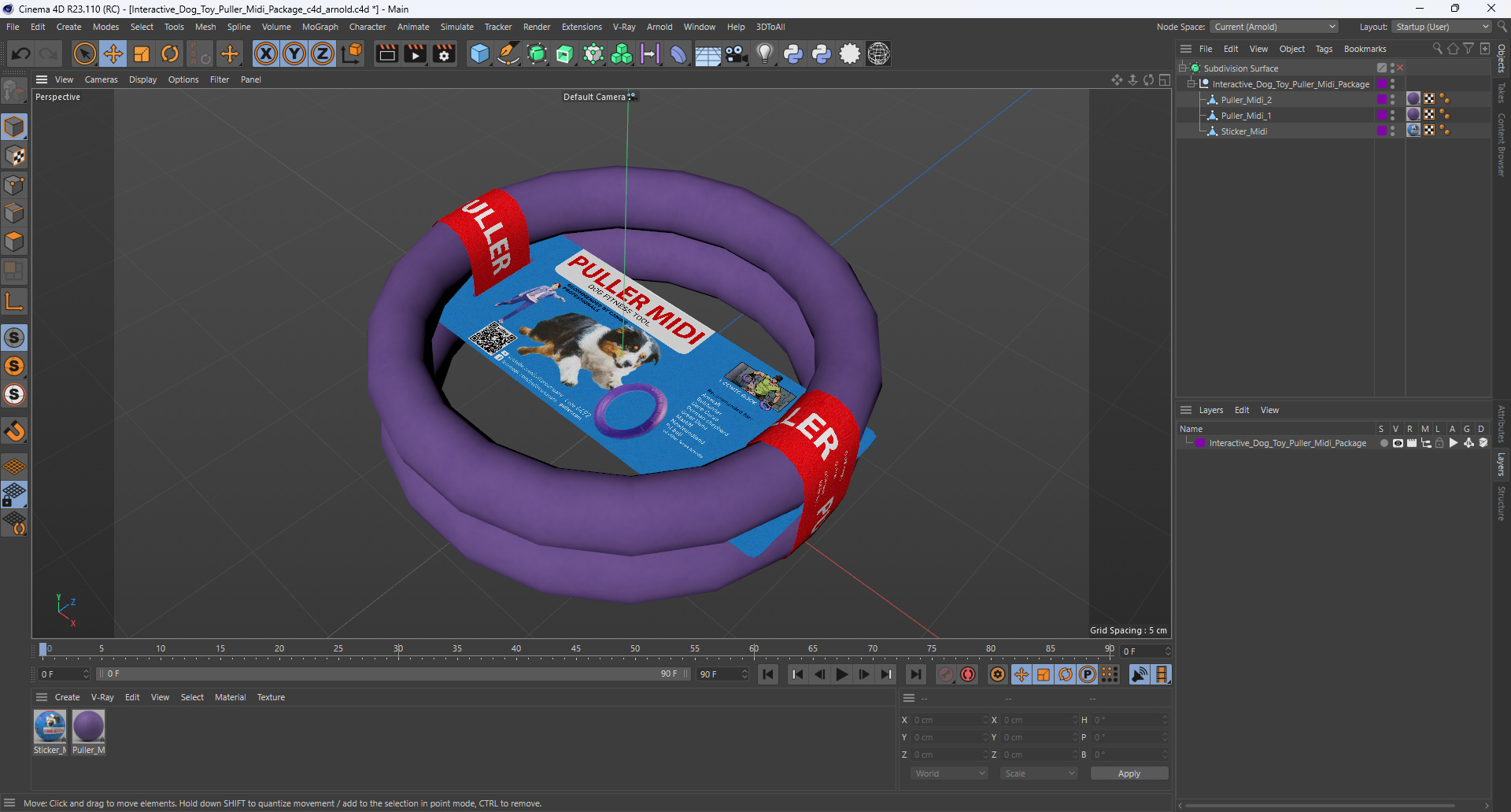Go to start of animation
1511x812 pixels.
tap(768, 674)
